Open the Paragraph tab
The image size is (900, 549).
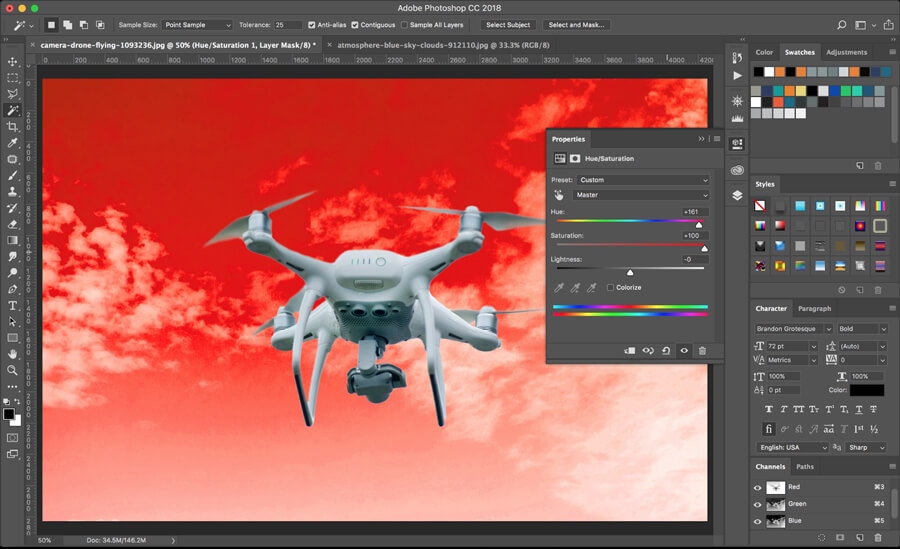point(814,309)
